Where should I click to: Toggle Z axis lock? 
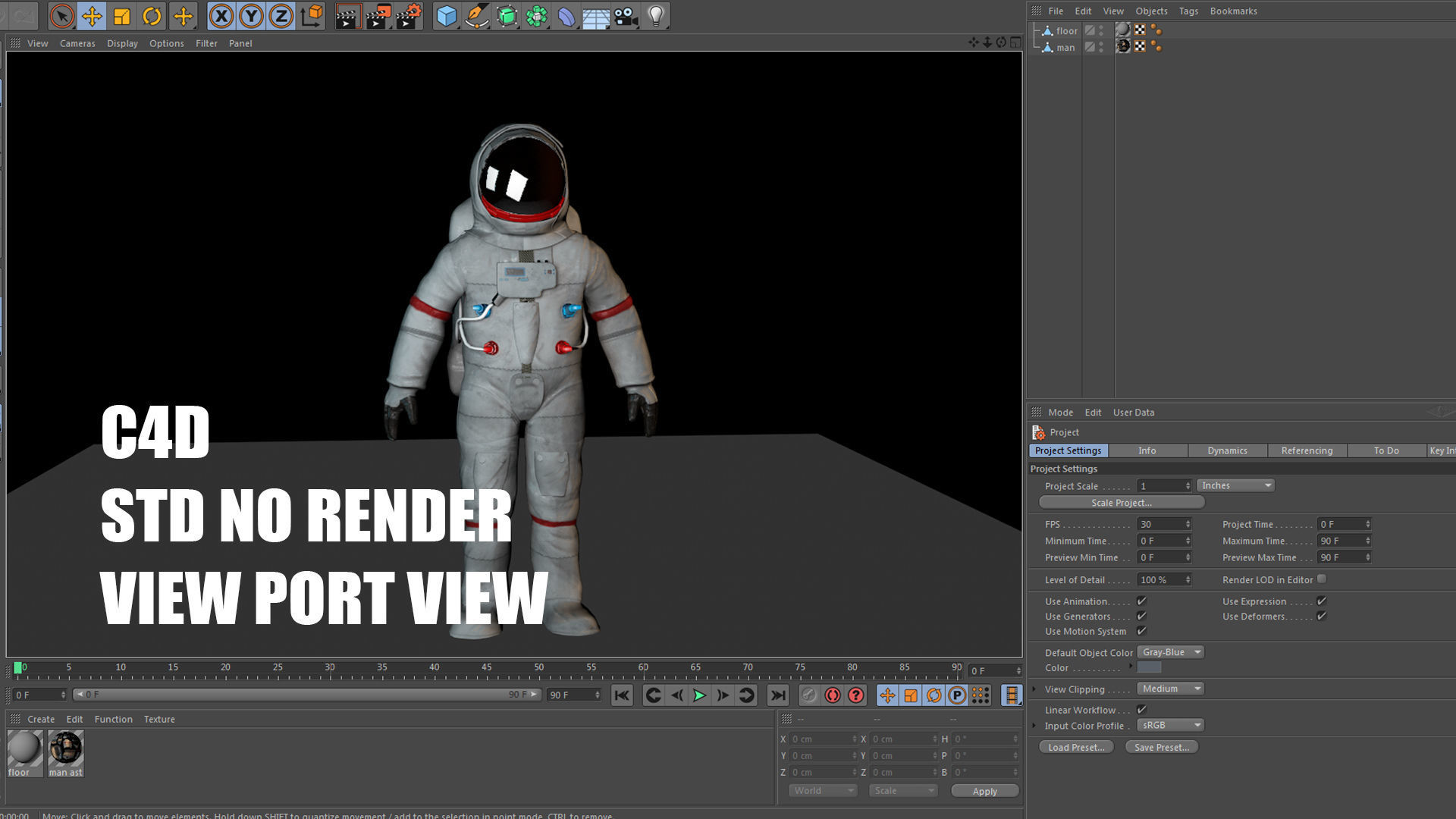[281, 16]
